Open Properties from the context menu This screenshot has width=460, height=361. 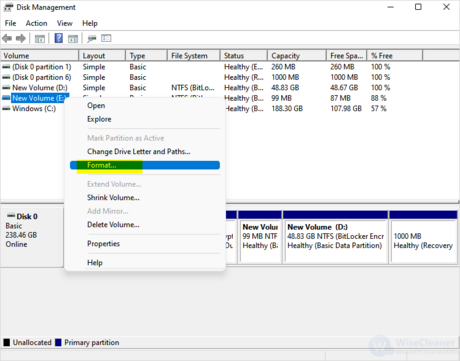[x=103, y=244]
